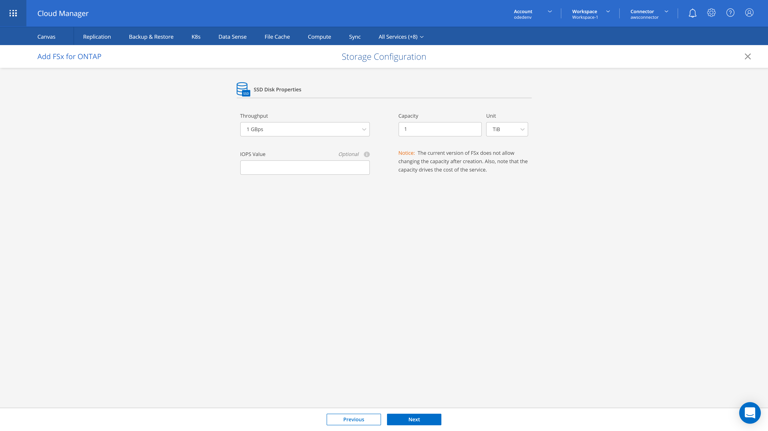Open the user profile icon

pyautogui.click(x=749, y=13)
